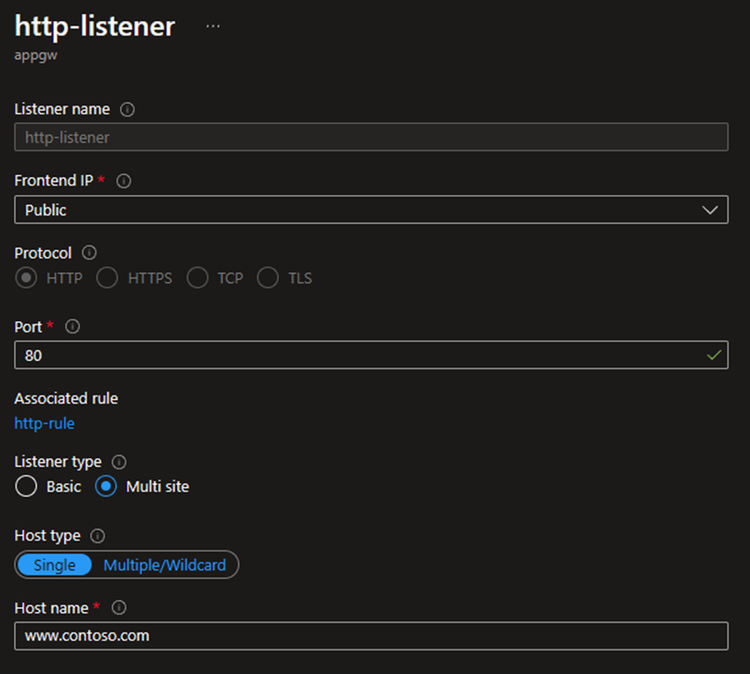The height and width of the screenshot is (674, 750).
Task: Click the info icon beside Listener name
Action: click(127, 109)
